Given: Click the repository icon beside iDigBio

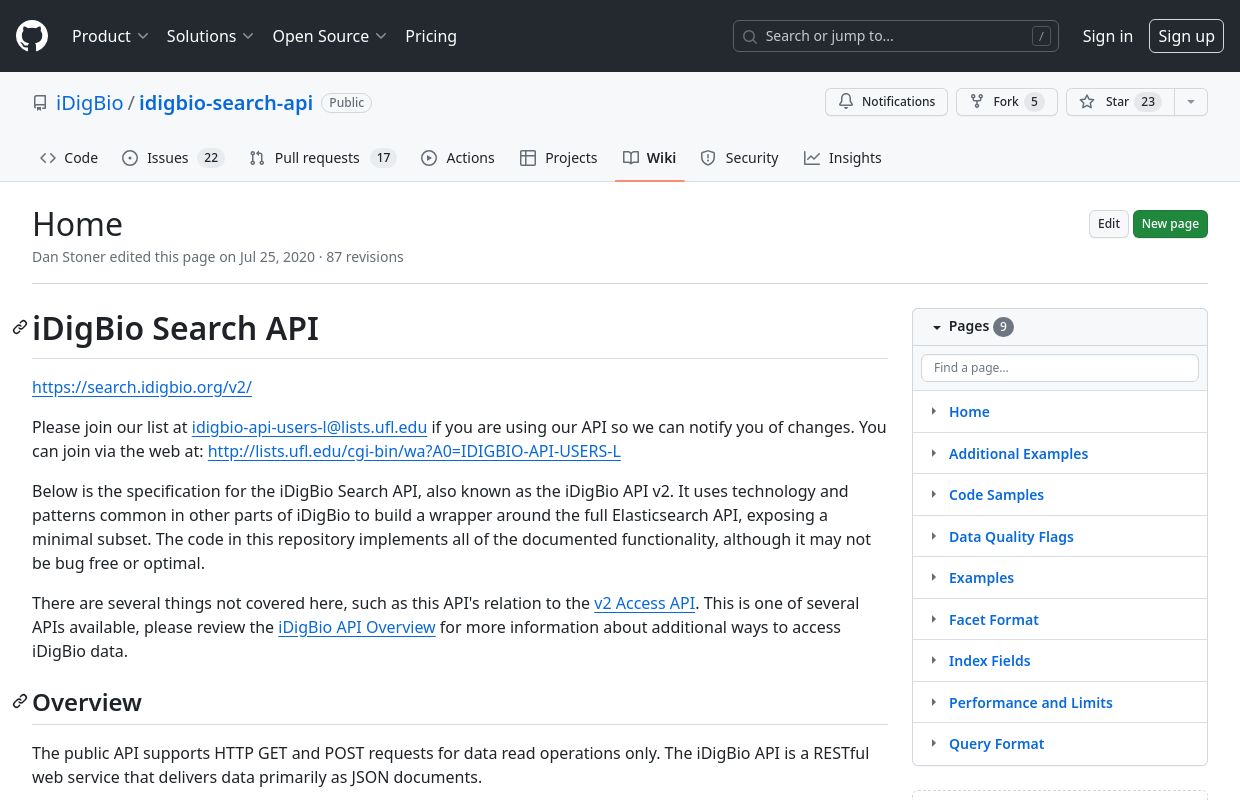Looking at the screenshot, I should point(40,103).
